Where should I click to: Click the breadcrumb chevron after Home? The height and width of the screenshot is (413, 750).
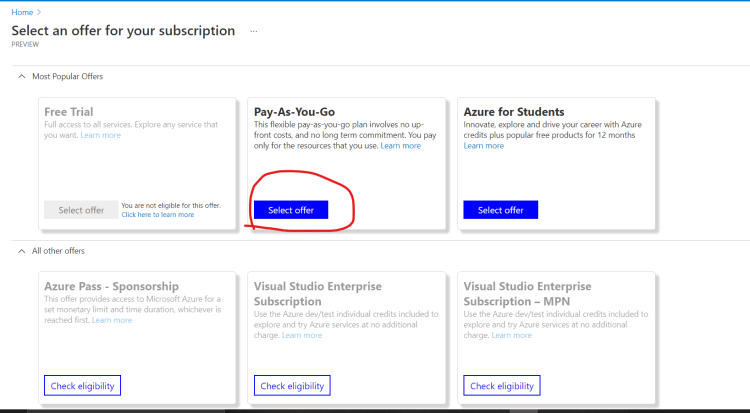[x=39, y=12]
